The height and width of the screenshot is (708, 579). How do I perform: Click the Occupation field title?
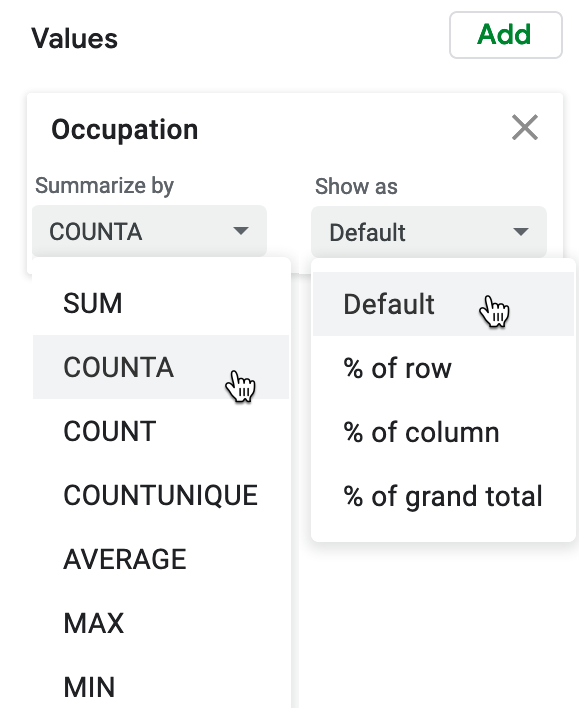coord(125,130)
